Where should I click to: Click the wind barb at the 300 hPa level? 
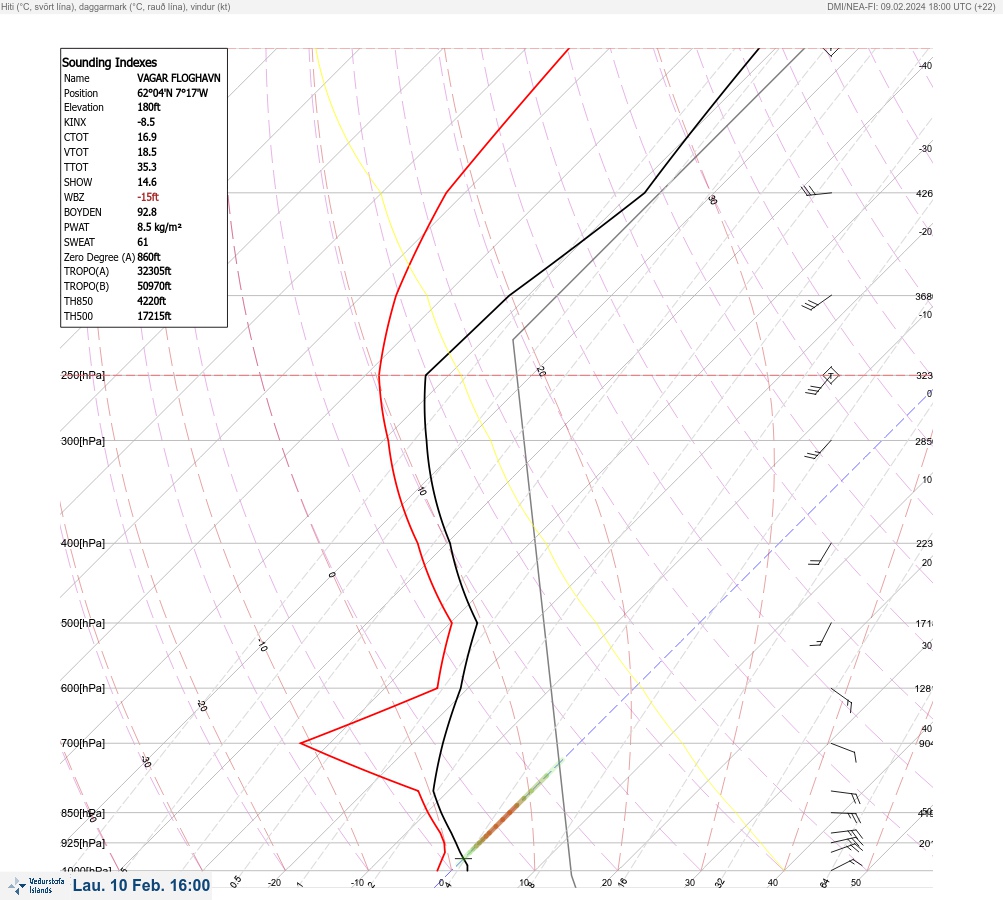pyautogui.click(x=818, y=450)
